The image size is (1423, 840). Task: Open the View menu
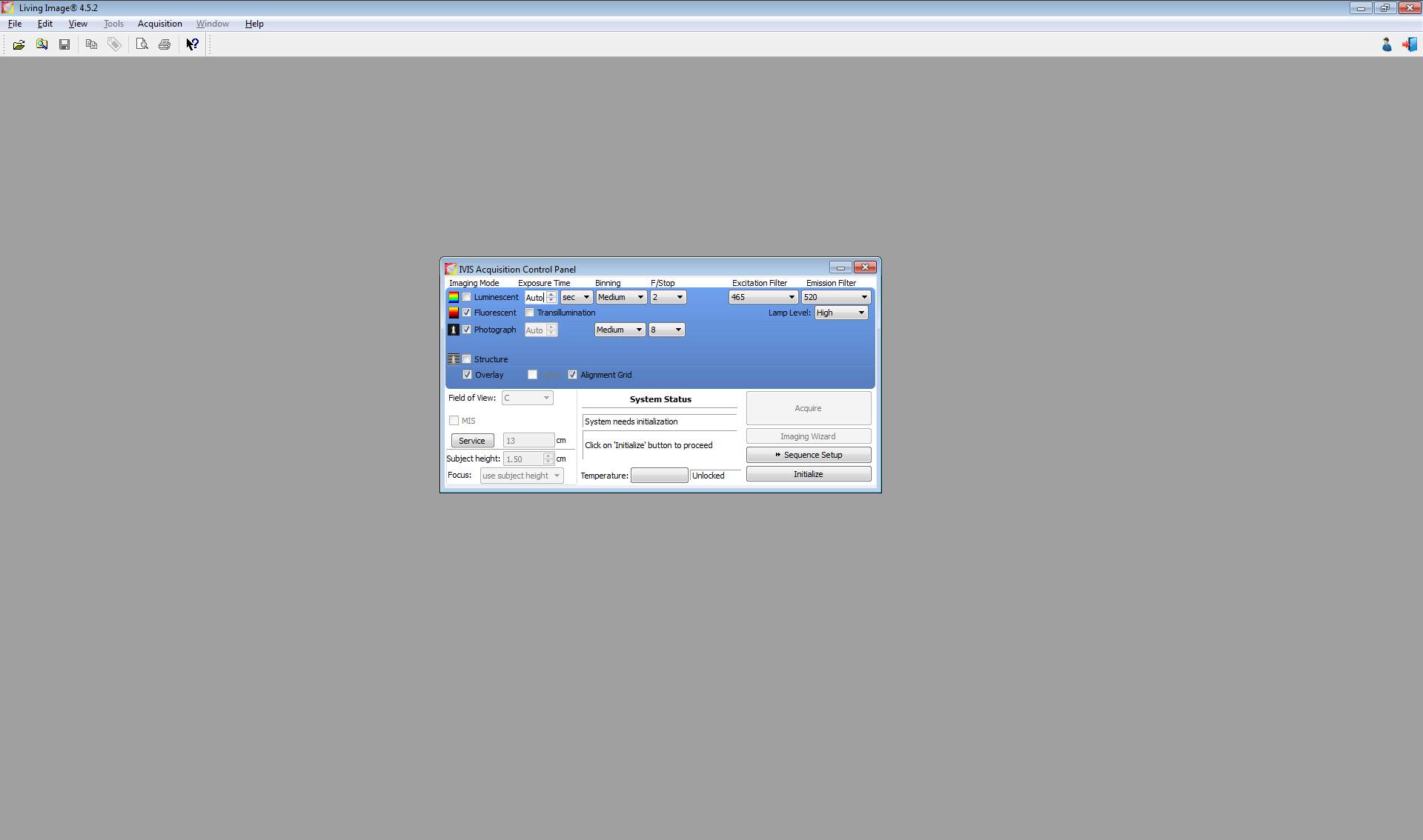click(78, 24)
